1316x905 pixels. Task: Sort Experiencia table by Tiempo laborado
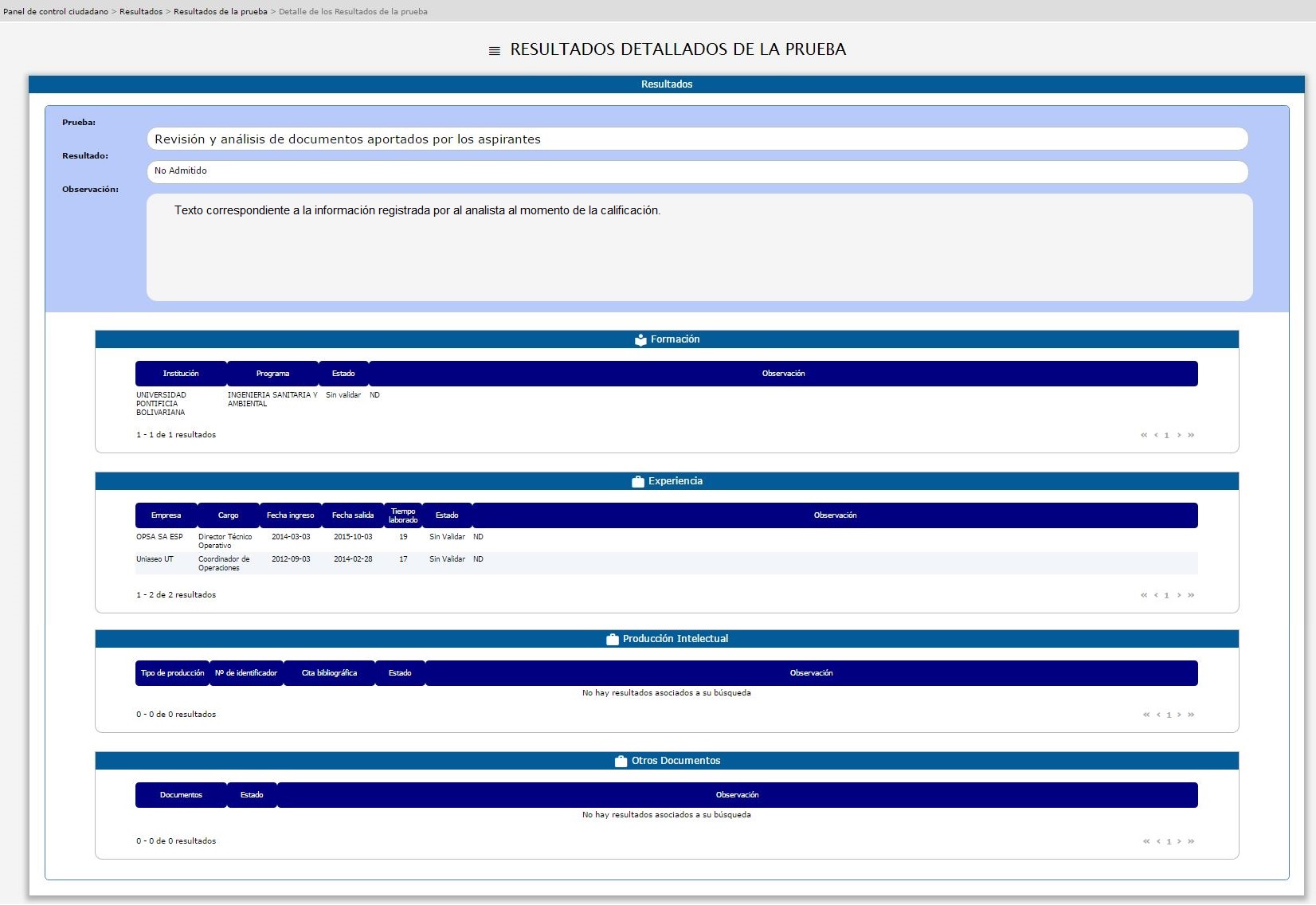click(x=403, y=515)
